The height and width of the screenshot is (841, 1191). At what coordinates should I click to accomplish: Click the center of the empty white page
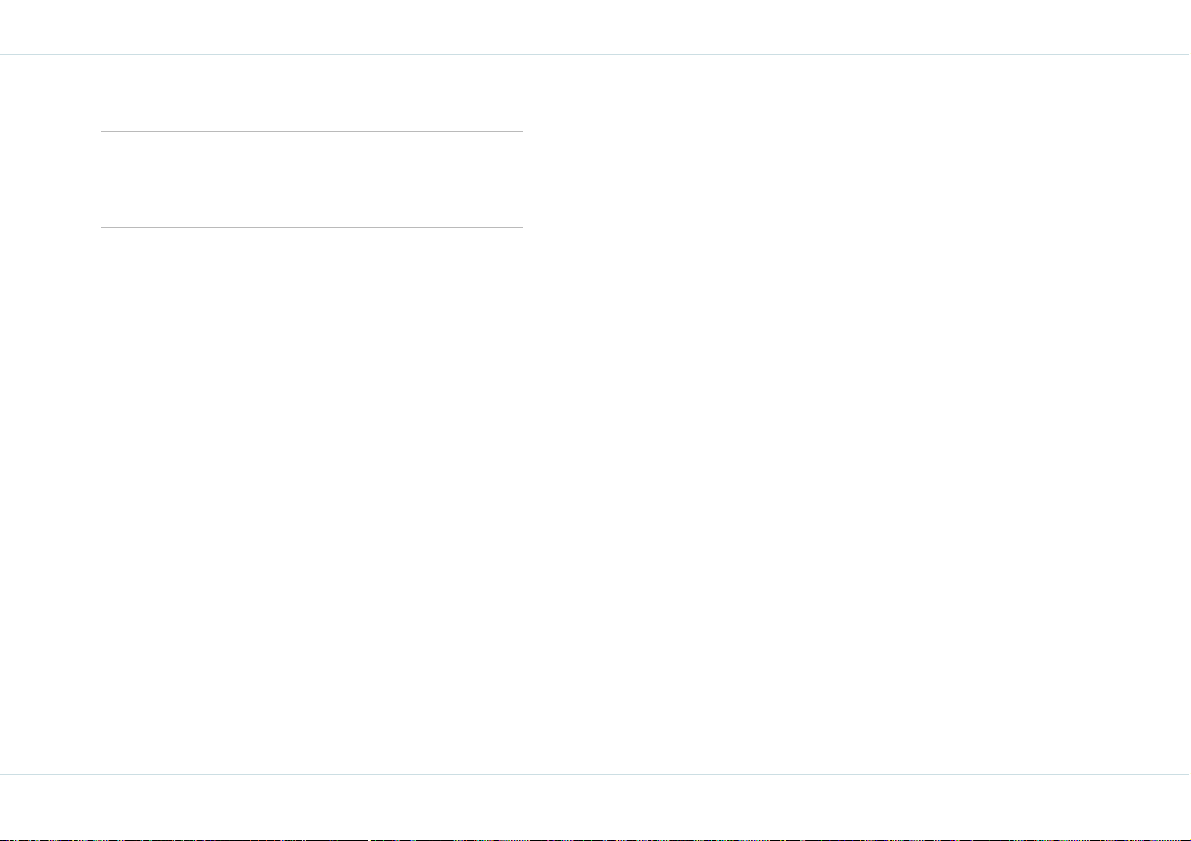coord(596,415)
